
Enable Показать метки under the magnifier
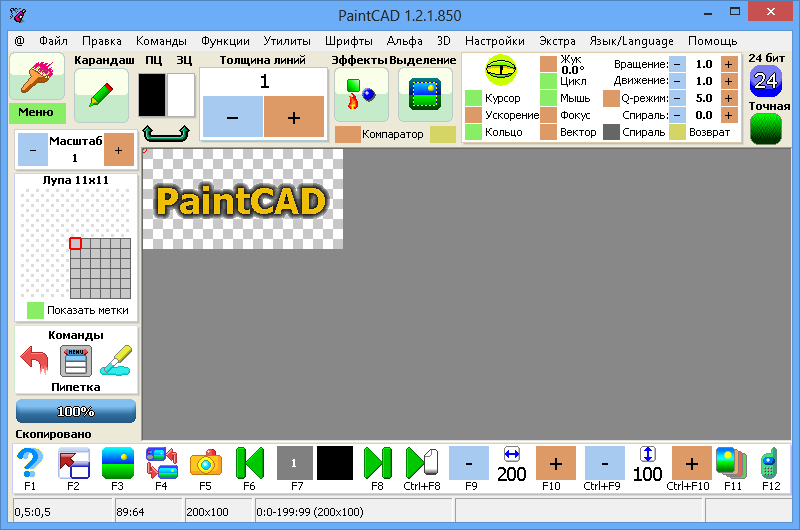click(x=35, y=310)
